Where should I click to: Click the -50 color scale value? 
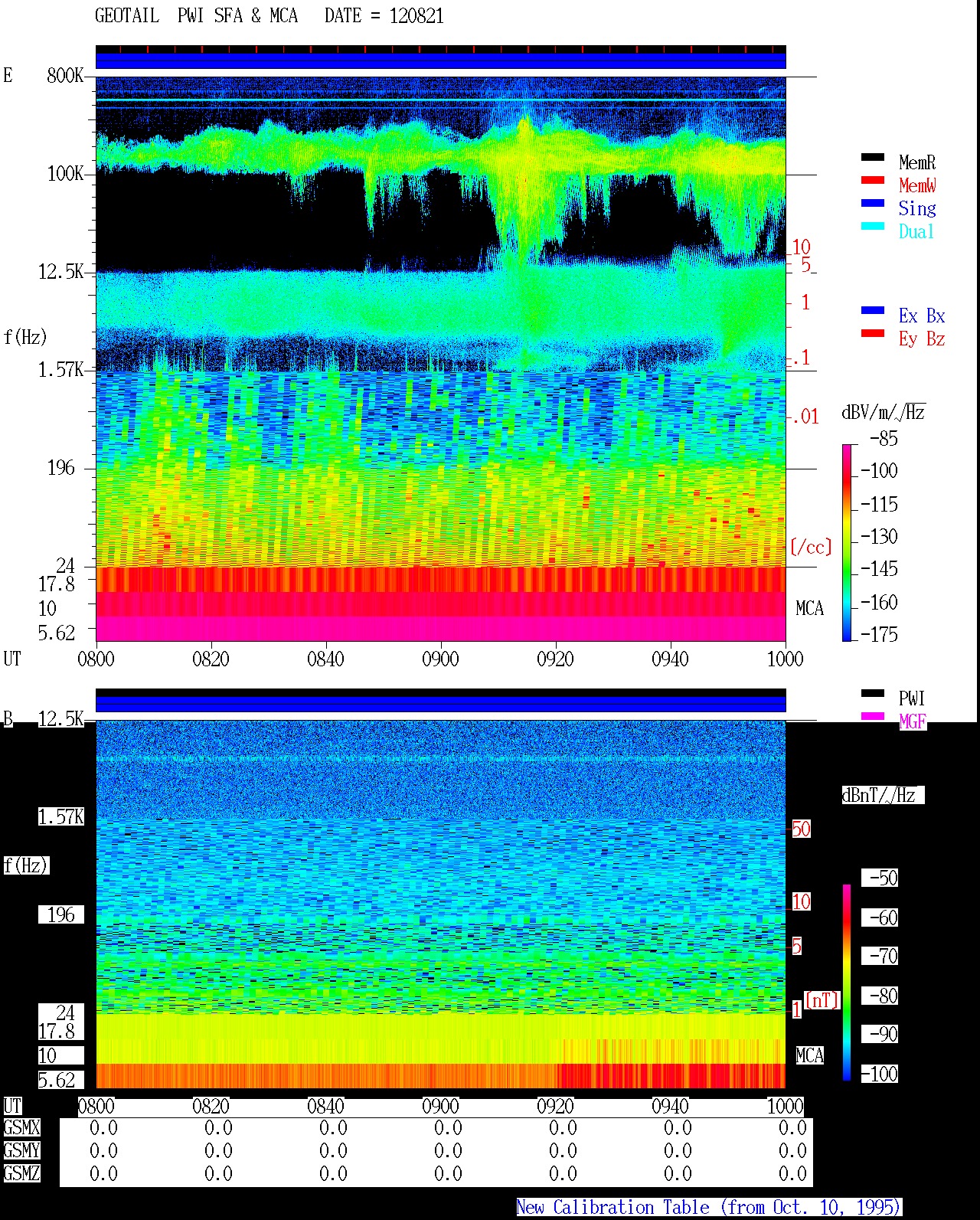(x=880, y=878)
